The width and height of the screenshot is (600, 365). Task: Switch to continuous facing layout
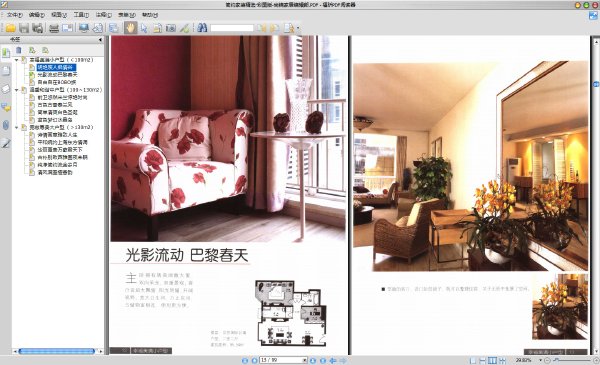(x=502, y=360)
